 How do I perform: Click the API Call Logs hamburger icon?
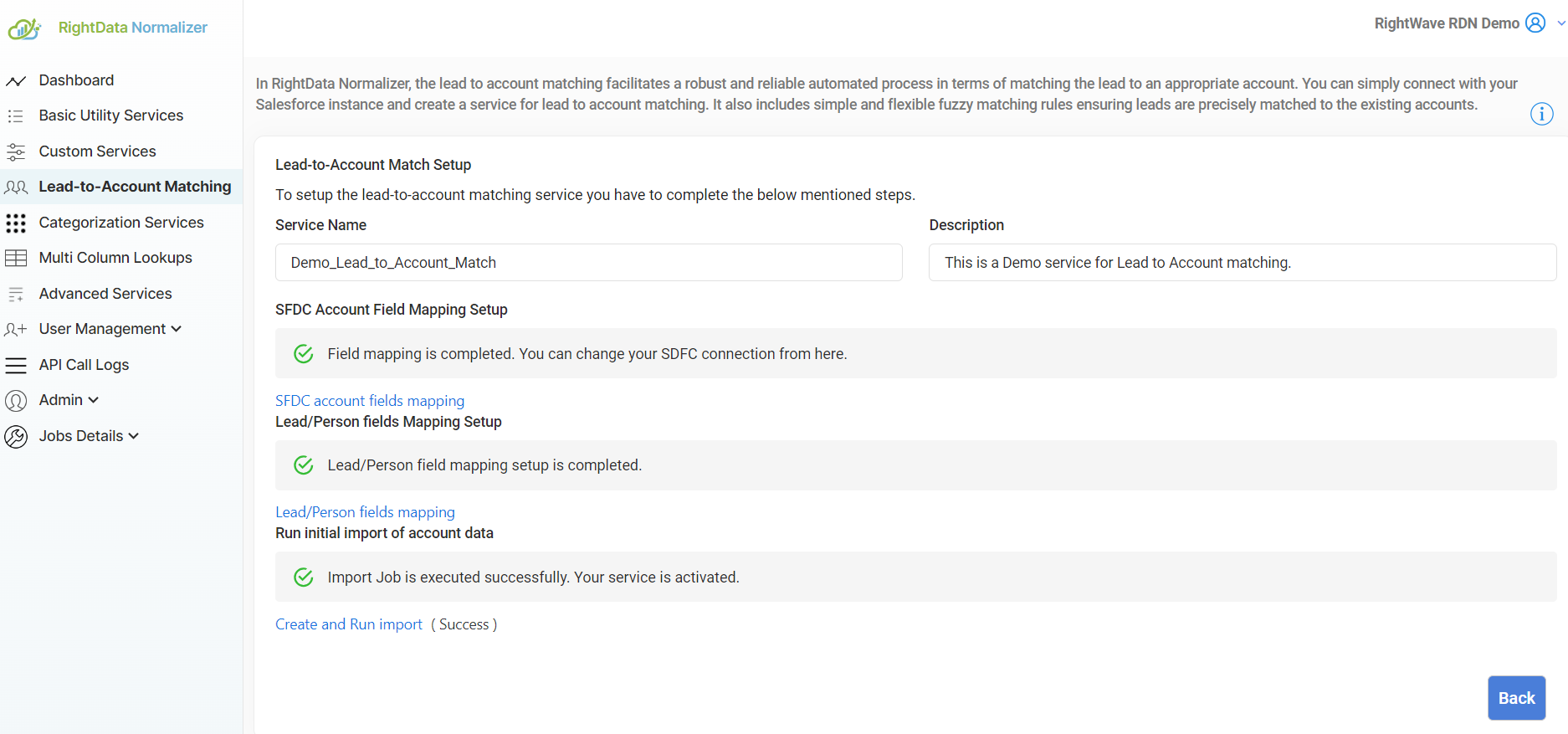[16, 366]
